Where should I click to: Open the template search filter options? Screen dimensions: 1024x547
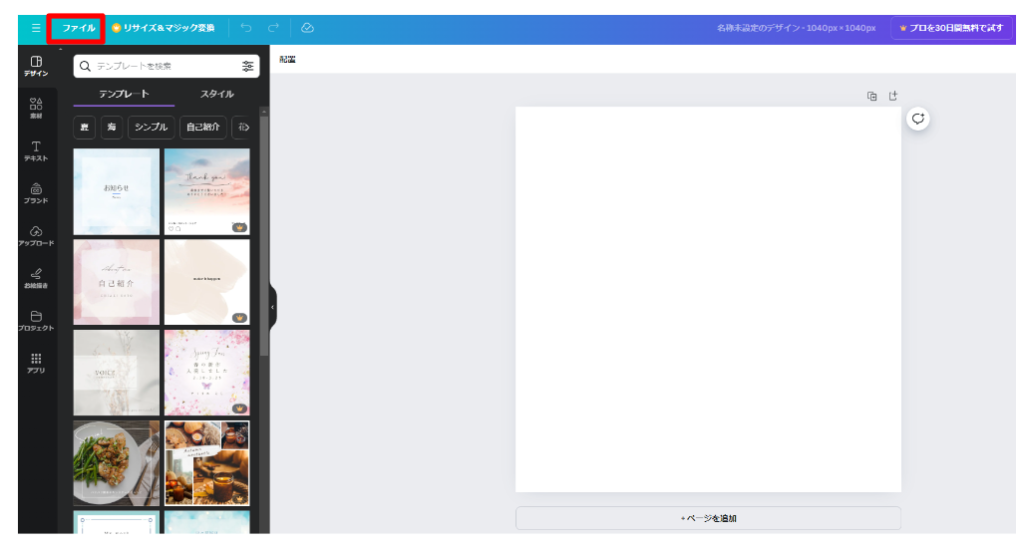tap(248, 66)
